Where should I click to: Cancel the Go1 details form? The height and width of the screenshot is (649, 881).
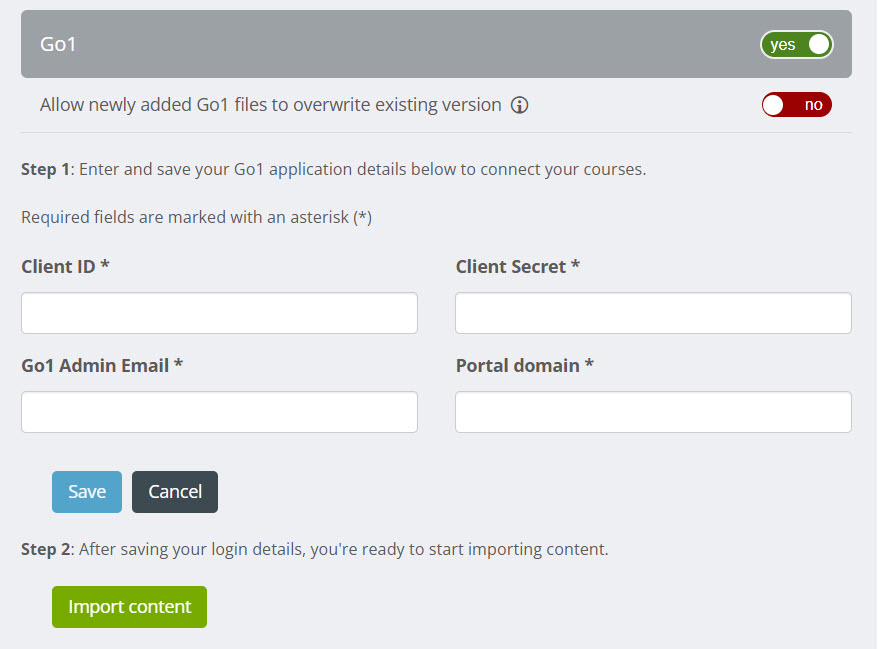(175, 492)
